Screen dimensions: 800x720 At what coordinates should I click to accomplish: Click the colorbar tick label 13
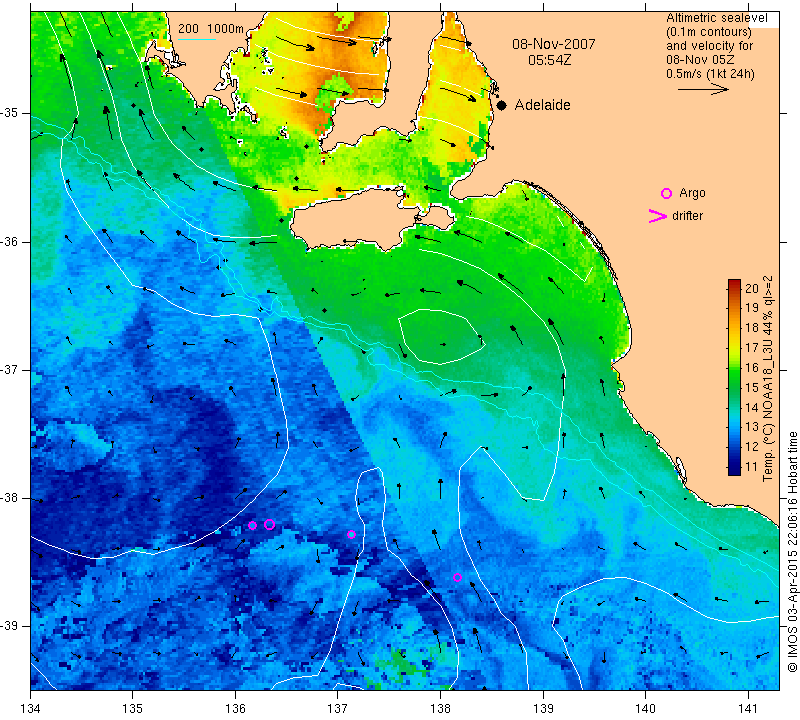752,427
